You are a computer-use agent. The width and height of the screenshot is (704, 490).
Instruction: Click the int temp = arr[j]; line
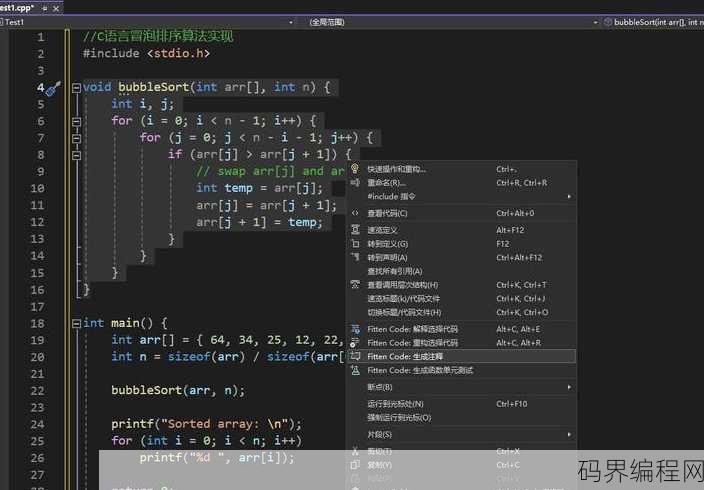(259, 188)
